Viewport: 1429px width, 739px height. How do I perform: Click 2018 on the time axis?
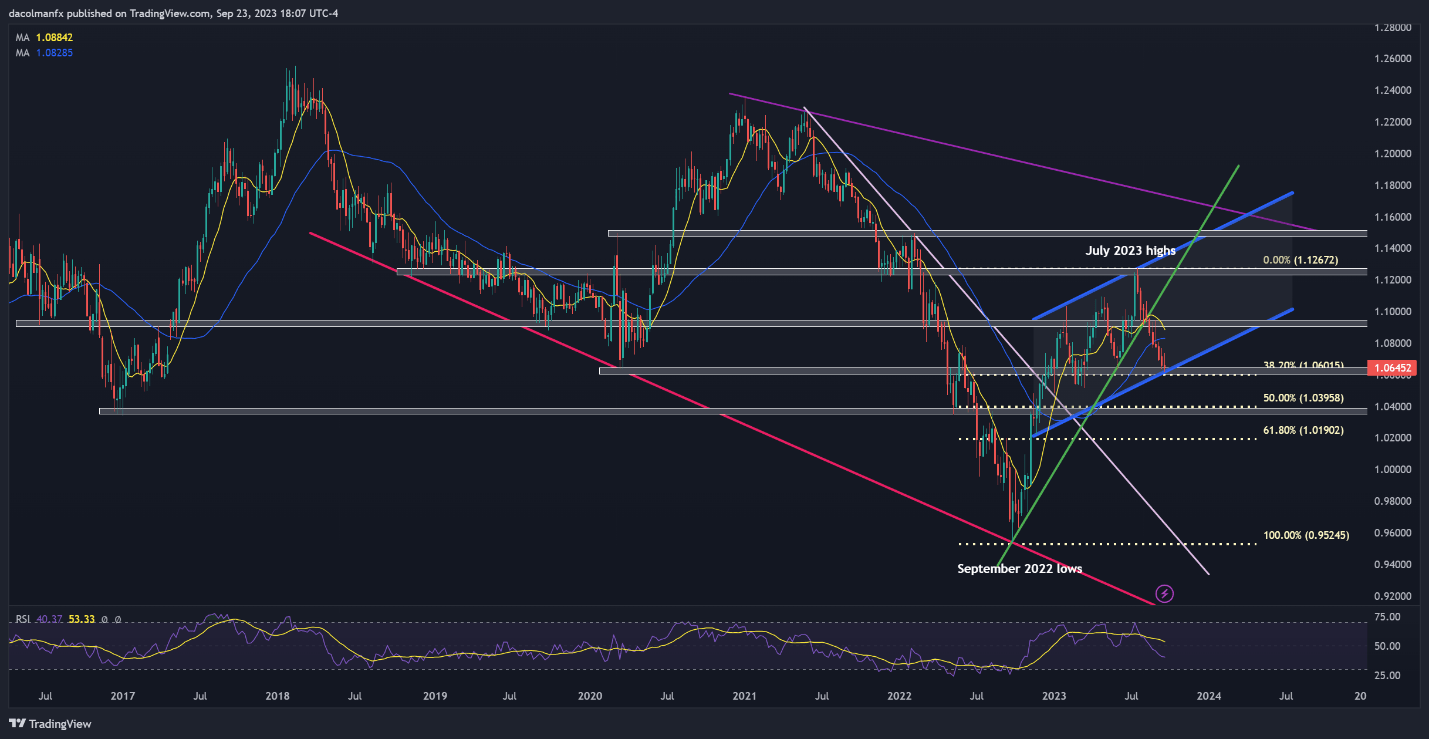coord(279,695)
